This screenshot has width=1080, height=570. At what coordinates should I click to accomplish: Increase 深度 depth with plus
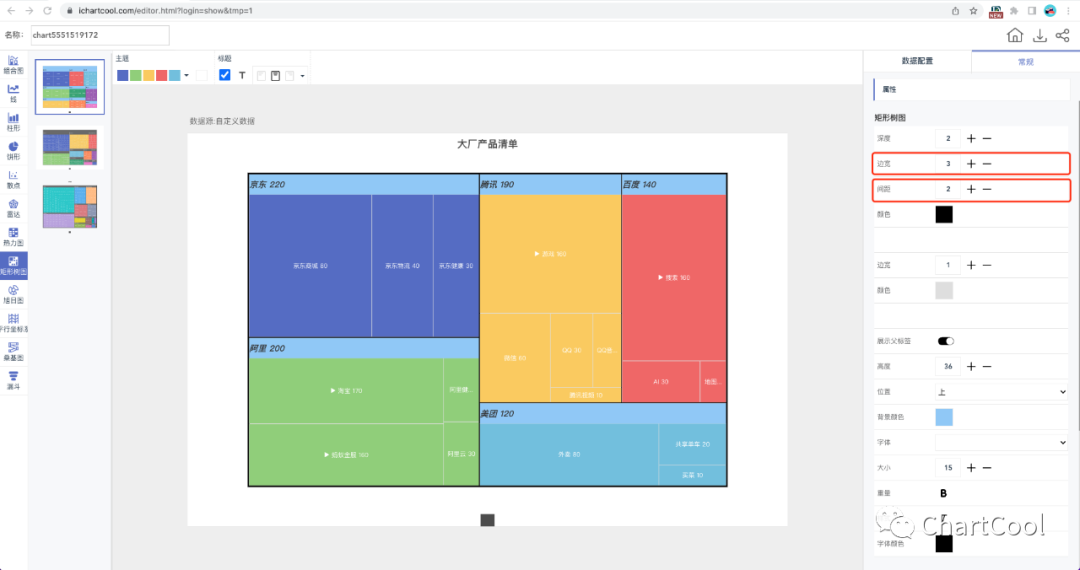[971, 138]
